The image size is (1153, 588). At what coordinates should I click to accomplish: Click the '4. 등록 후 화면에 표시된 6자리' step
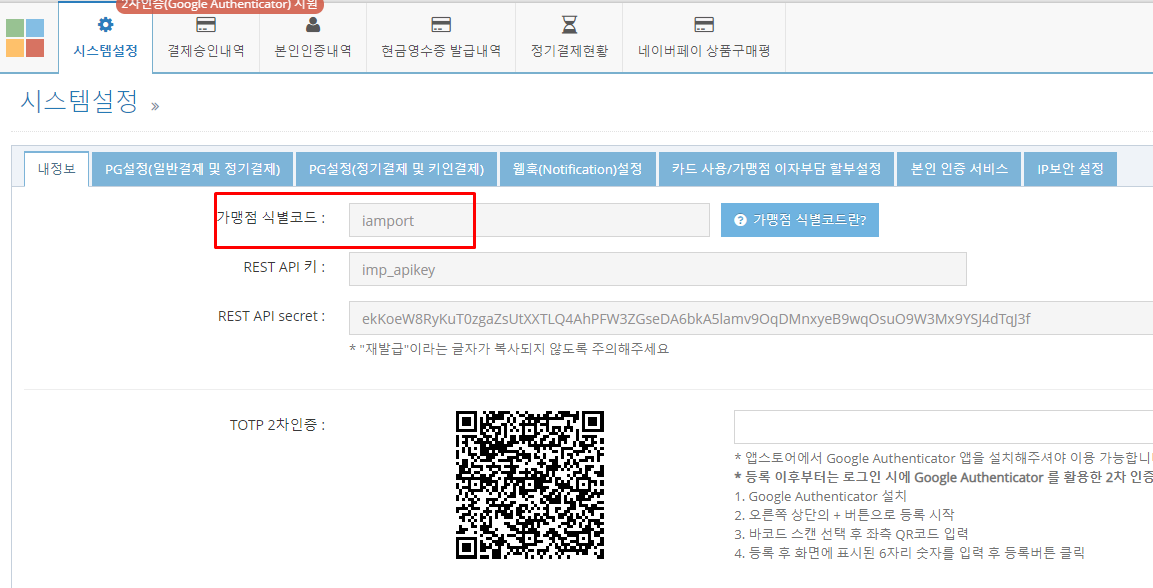click(x=909, y=552)
